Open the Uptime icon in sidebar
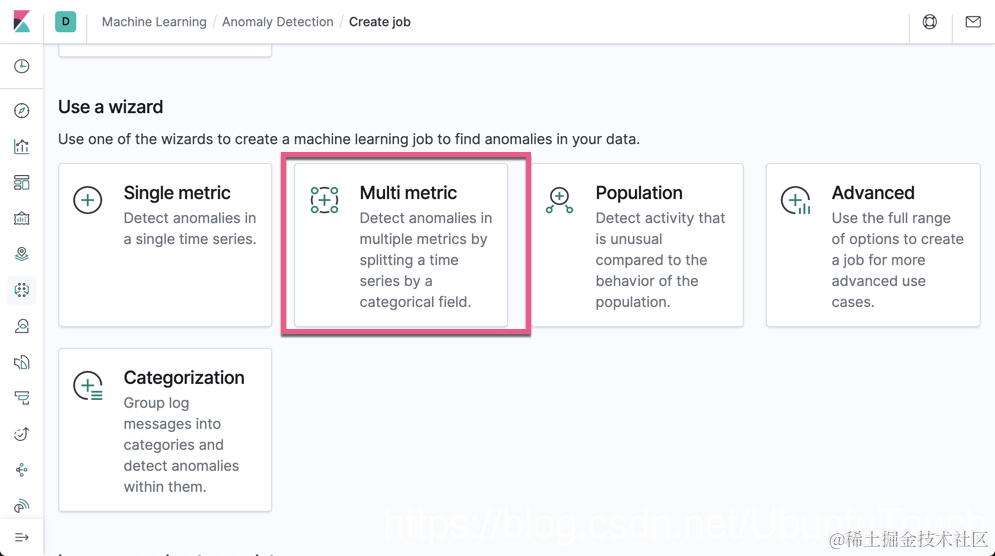This screenshot has height=556, width=995. click(21, 434)
